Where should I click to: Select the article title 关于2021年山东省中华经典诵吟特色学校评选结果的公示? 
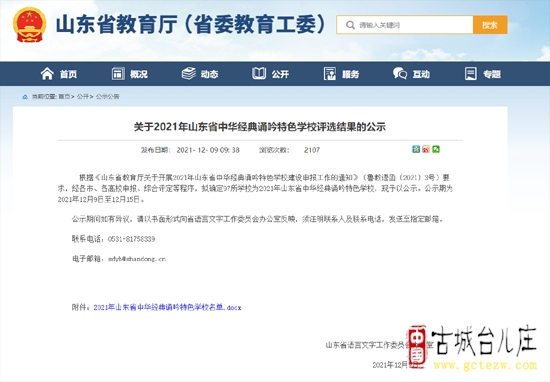(260, 127)
